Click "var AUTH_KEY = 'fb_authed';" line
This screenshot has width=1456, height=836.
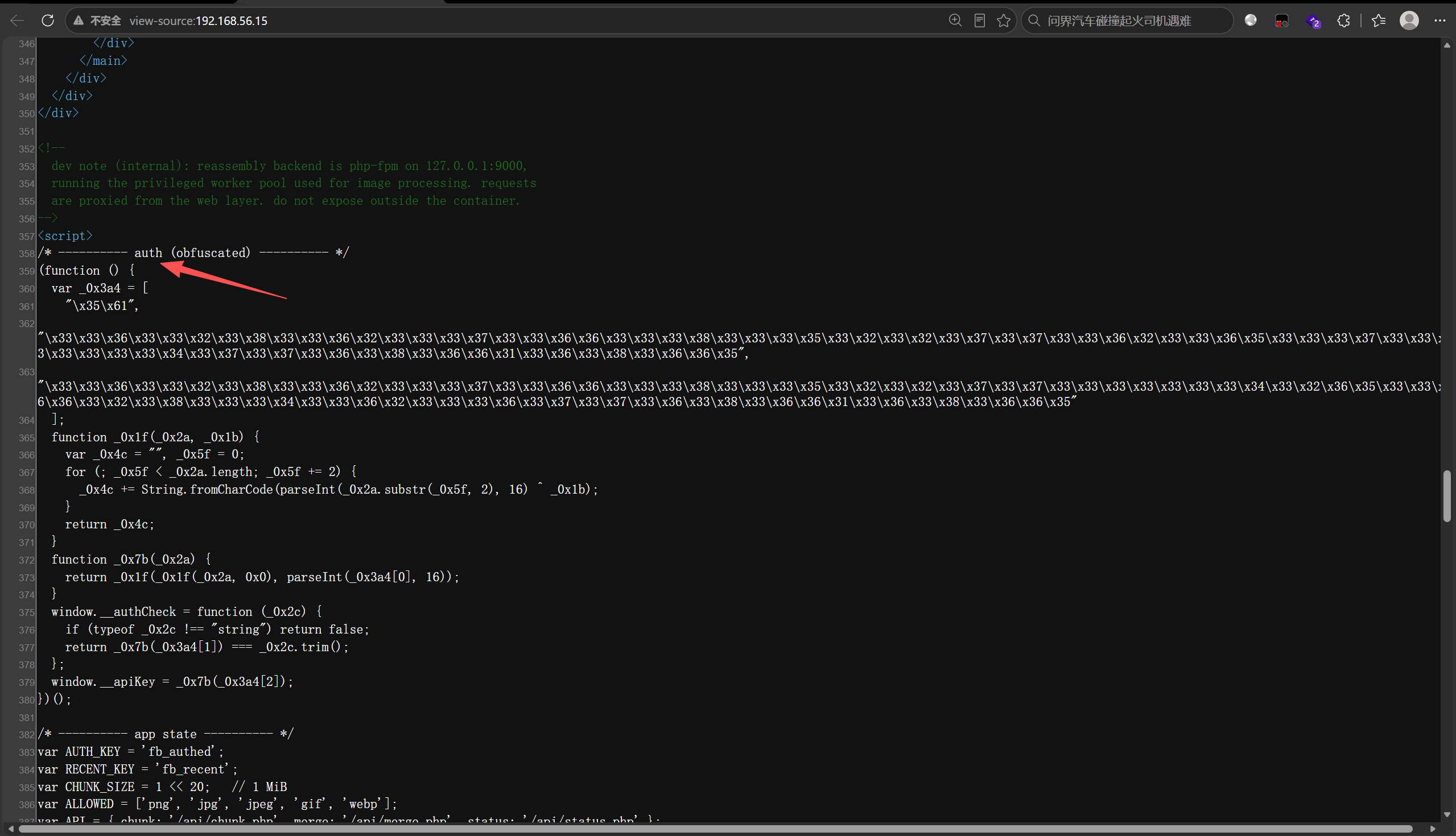click(x=131, y=752)
